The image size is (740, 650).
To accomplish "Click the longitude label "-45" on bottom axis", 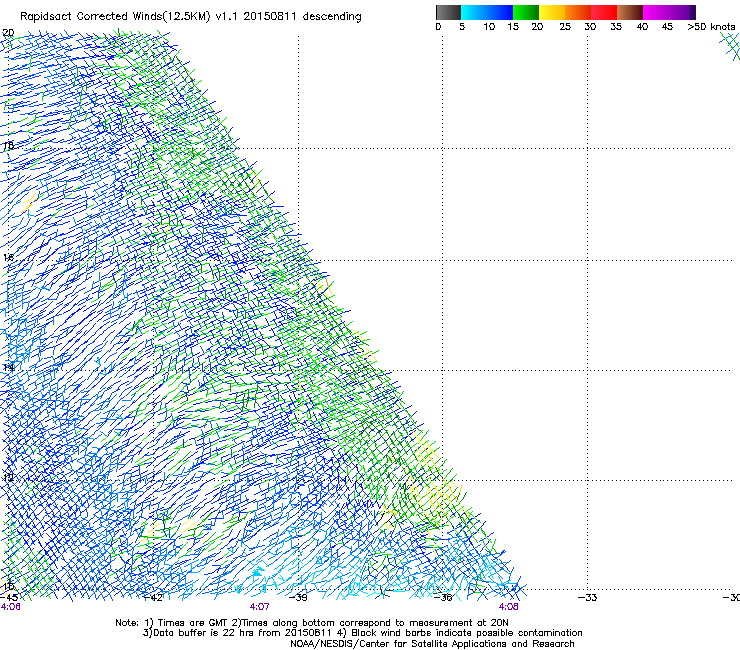I will (9, 598).
